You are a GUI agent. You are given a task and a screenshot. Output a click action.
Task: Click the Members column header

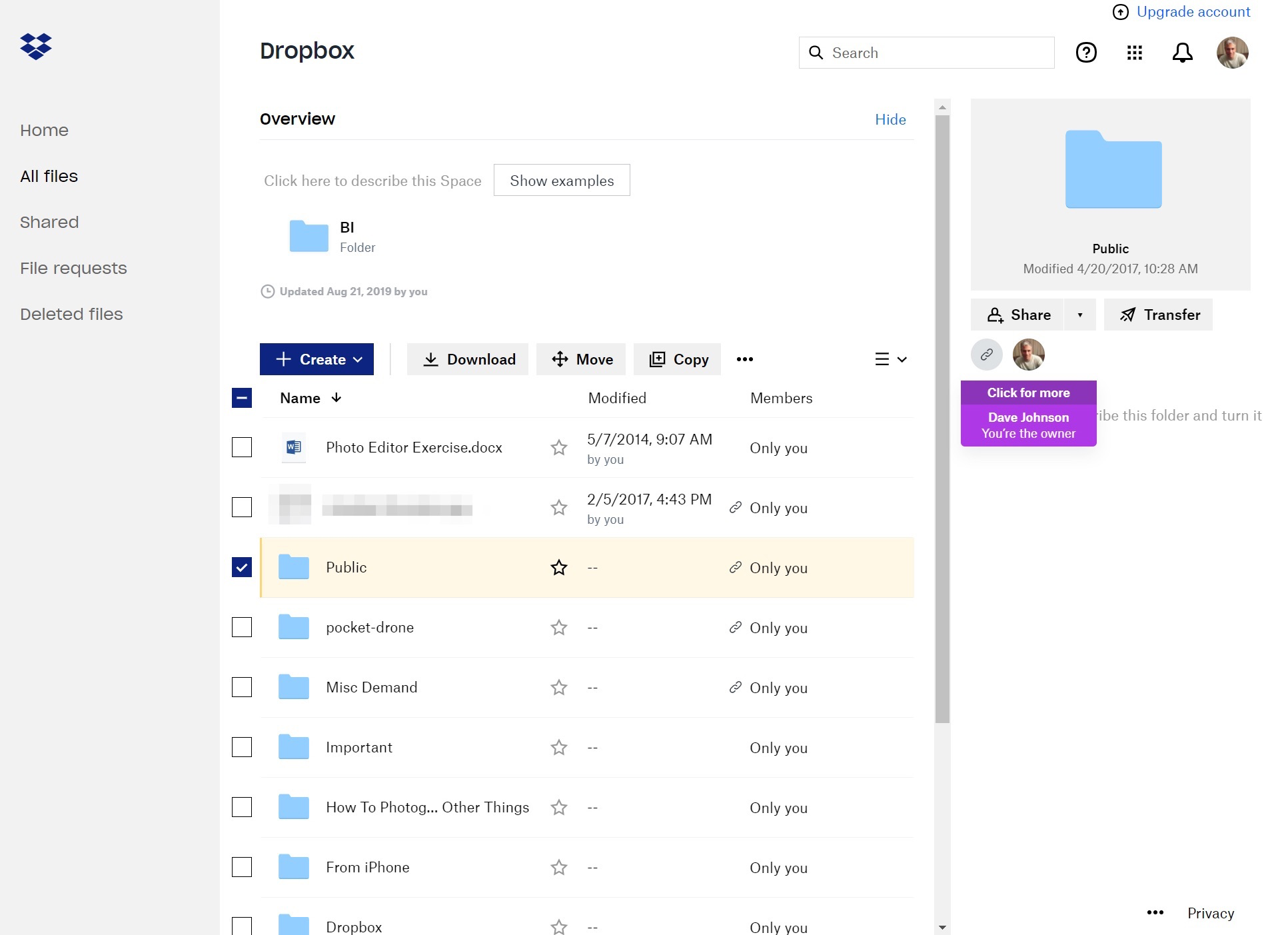(781, 398)
